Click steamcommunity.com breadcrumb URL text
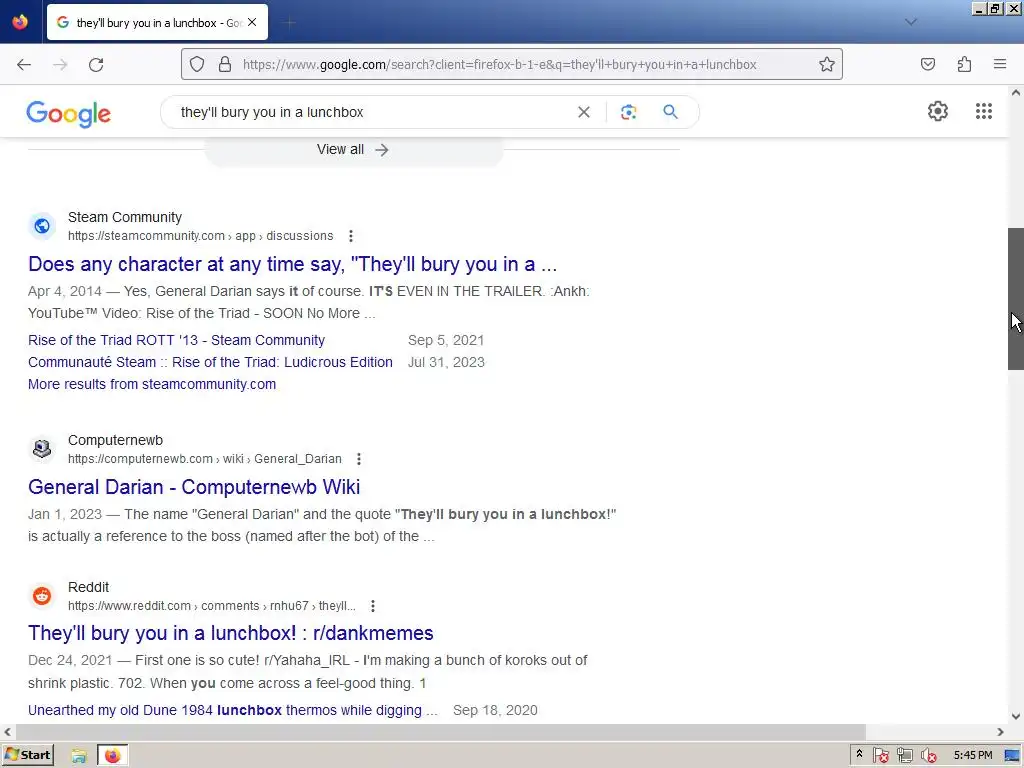Image resolution: width=1024 pixels, height=768 pixels. tap(200, 236)
